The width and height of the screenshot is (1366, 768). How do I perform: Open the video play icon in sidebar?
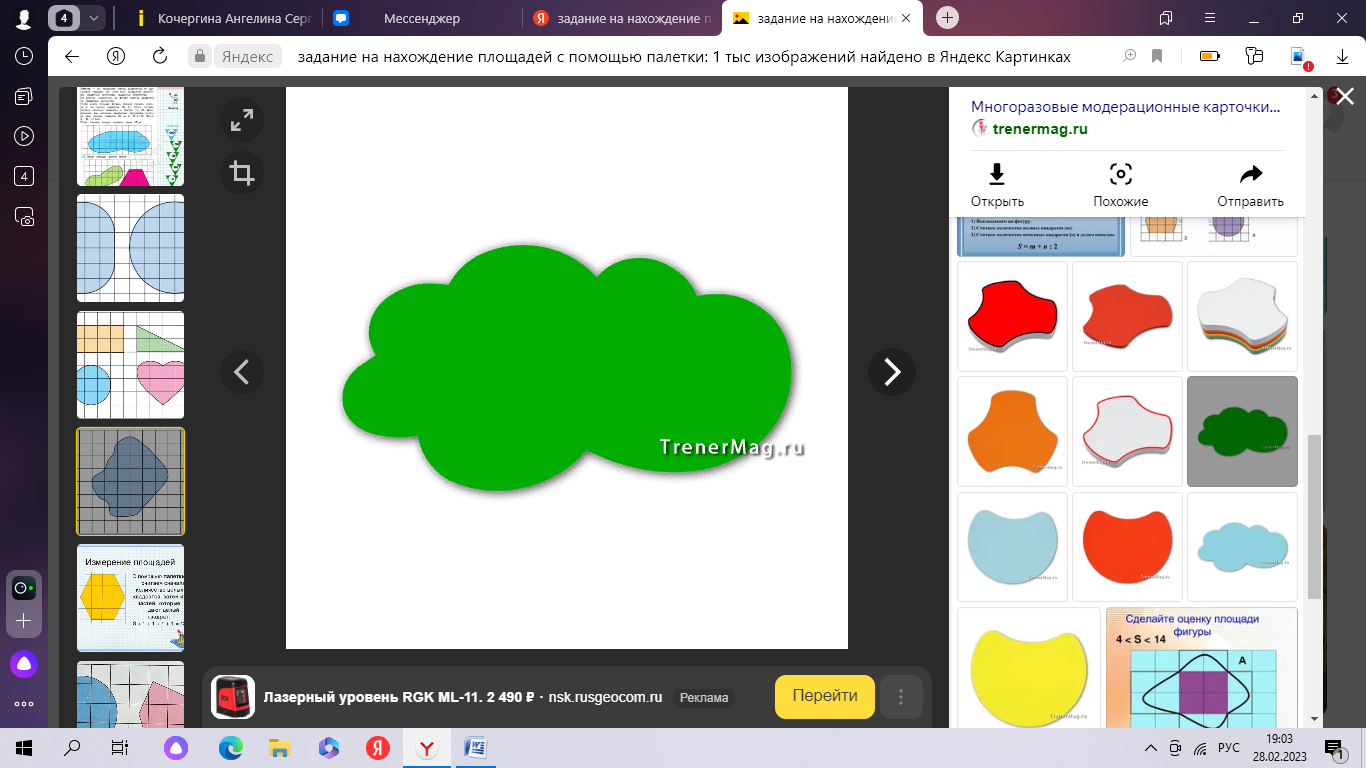pos(24,136)
